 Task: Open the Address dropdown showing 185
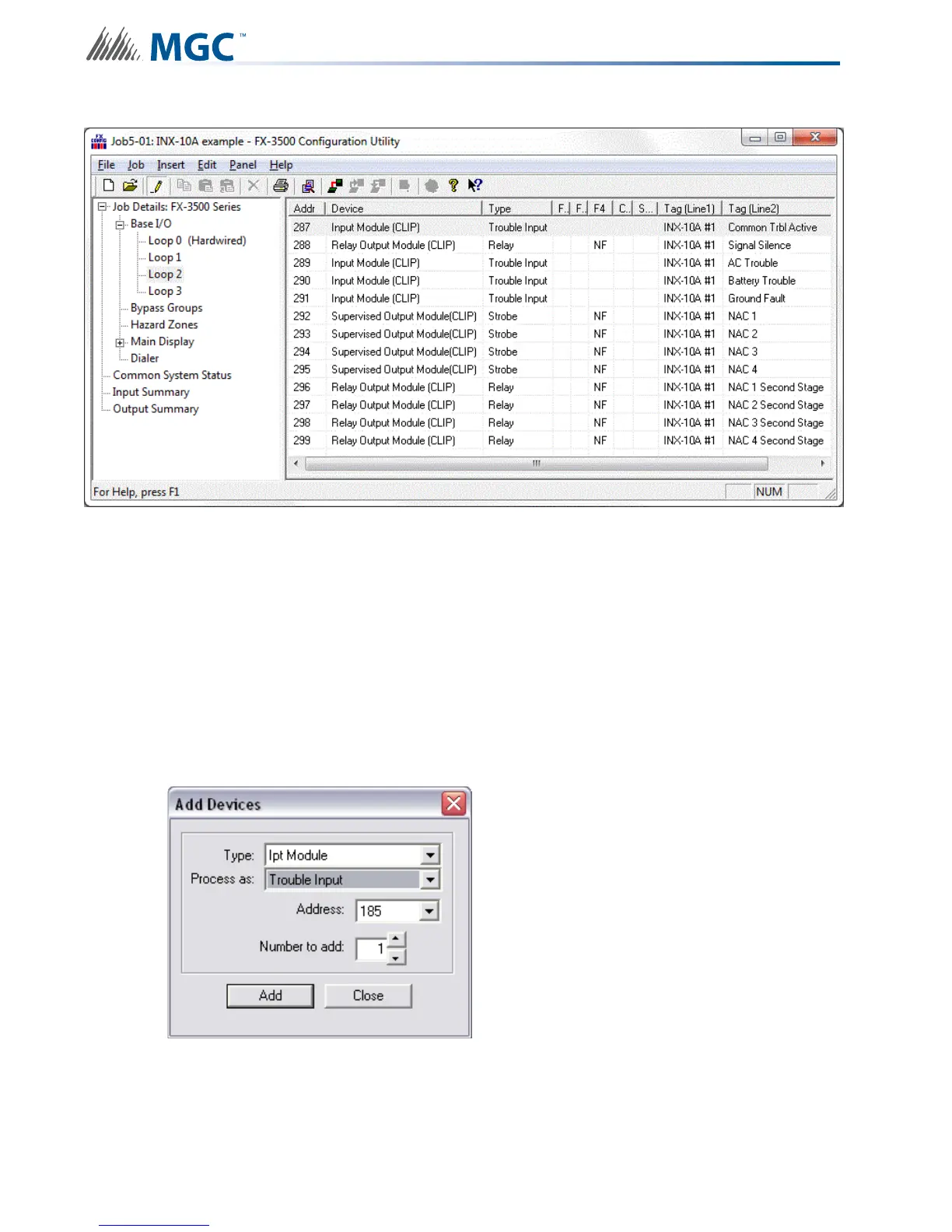point(429,911)
